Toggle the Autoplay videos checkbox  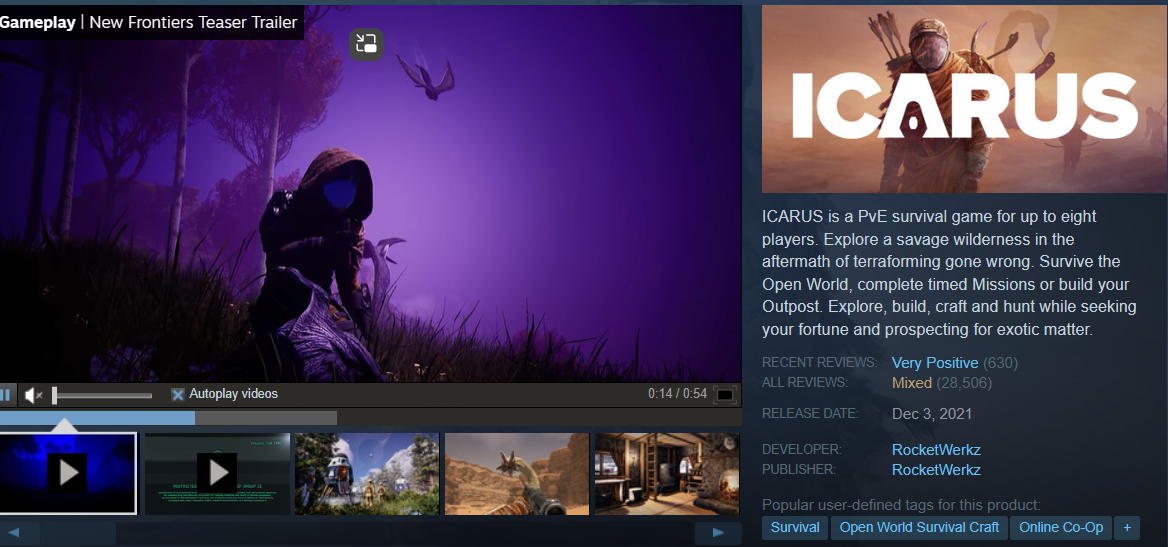click(x=178, y=394)
